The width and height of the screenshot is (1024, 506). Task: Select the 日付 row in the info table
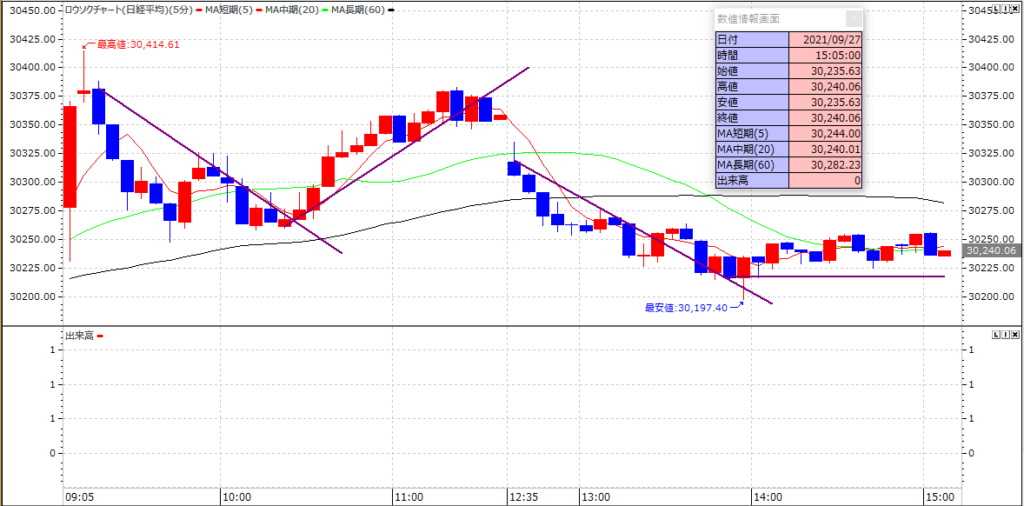pos(751,39)
